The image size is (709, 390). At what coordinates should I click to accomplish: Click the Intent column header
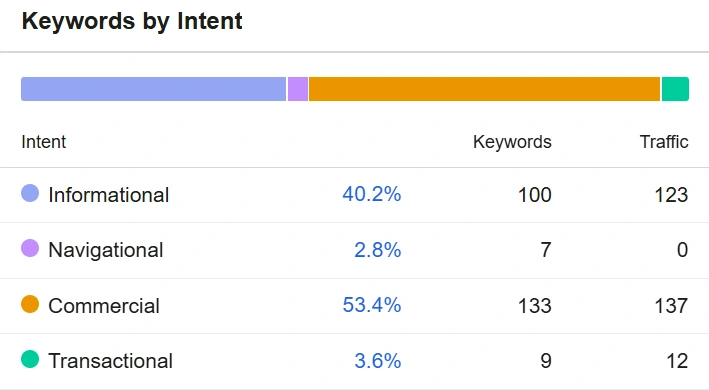tap(43, 142)
